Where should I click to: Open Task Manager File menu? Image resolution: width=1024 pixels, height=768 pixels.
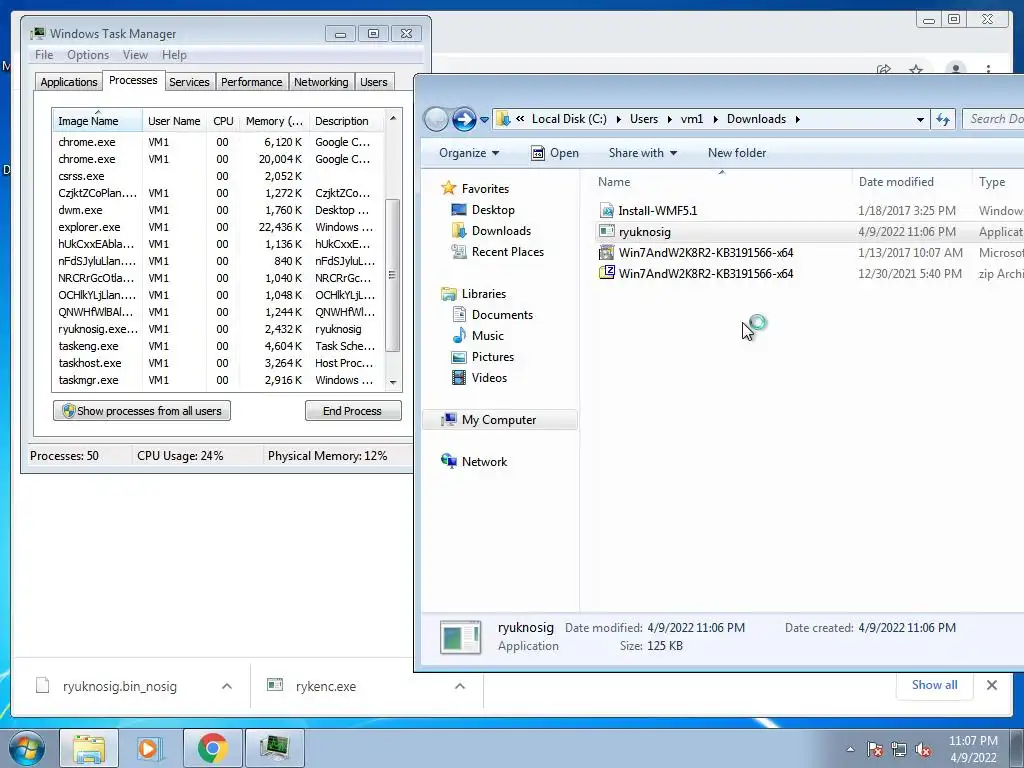point(44,55)
